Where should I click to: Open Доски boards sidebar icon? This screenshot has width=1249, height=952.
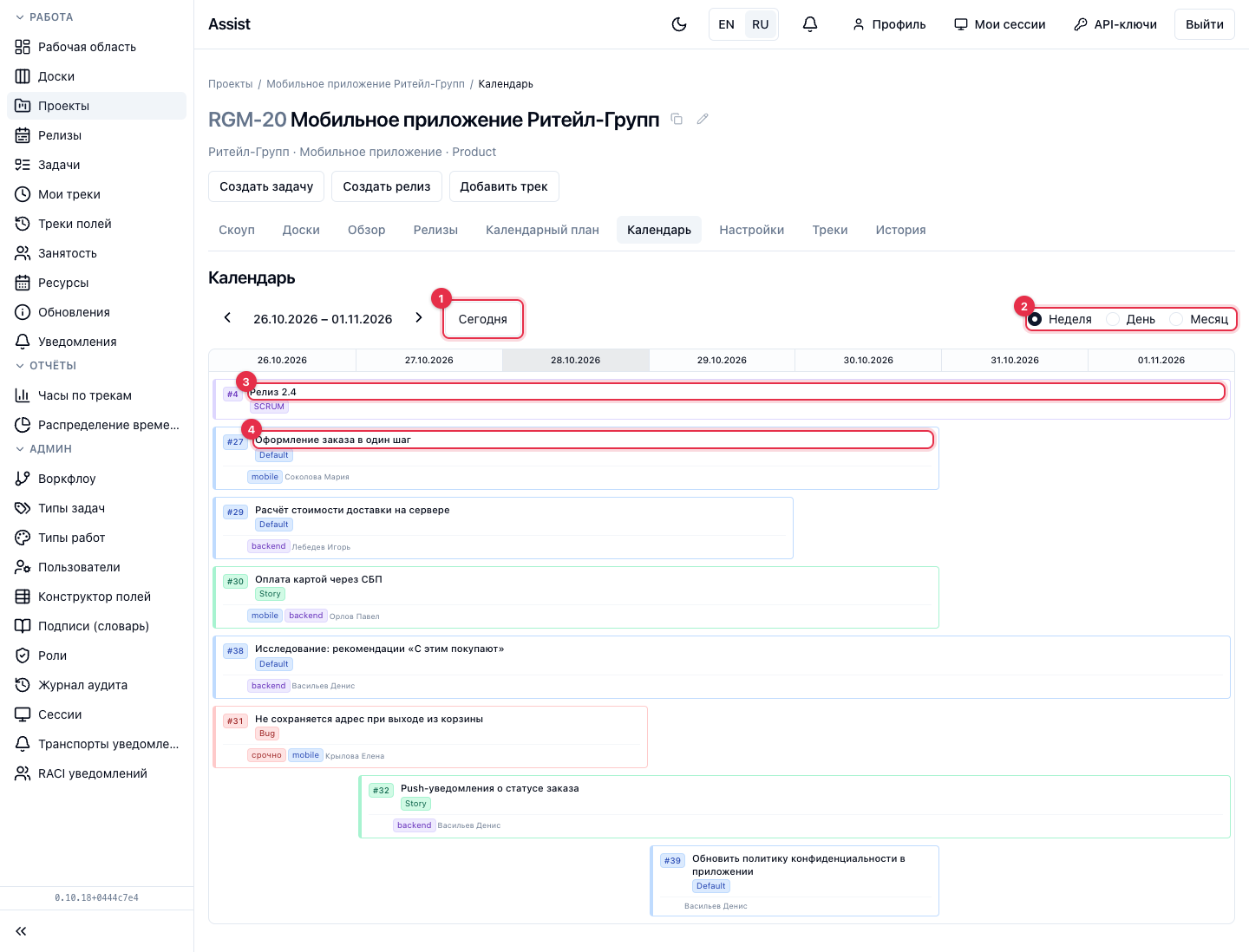[23, 76]
